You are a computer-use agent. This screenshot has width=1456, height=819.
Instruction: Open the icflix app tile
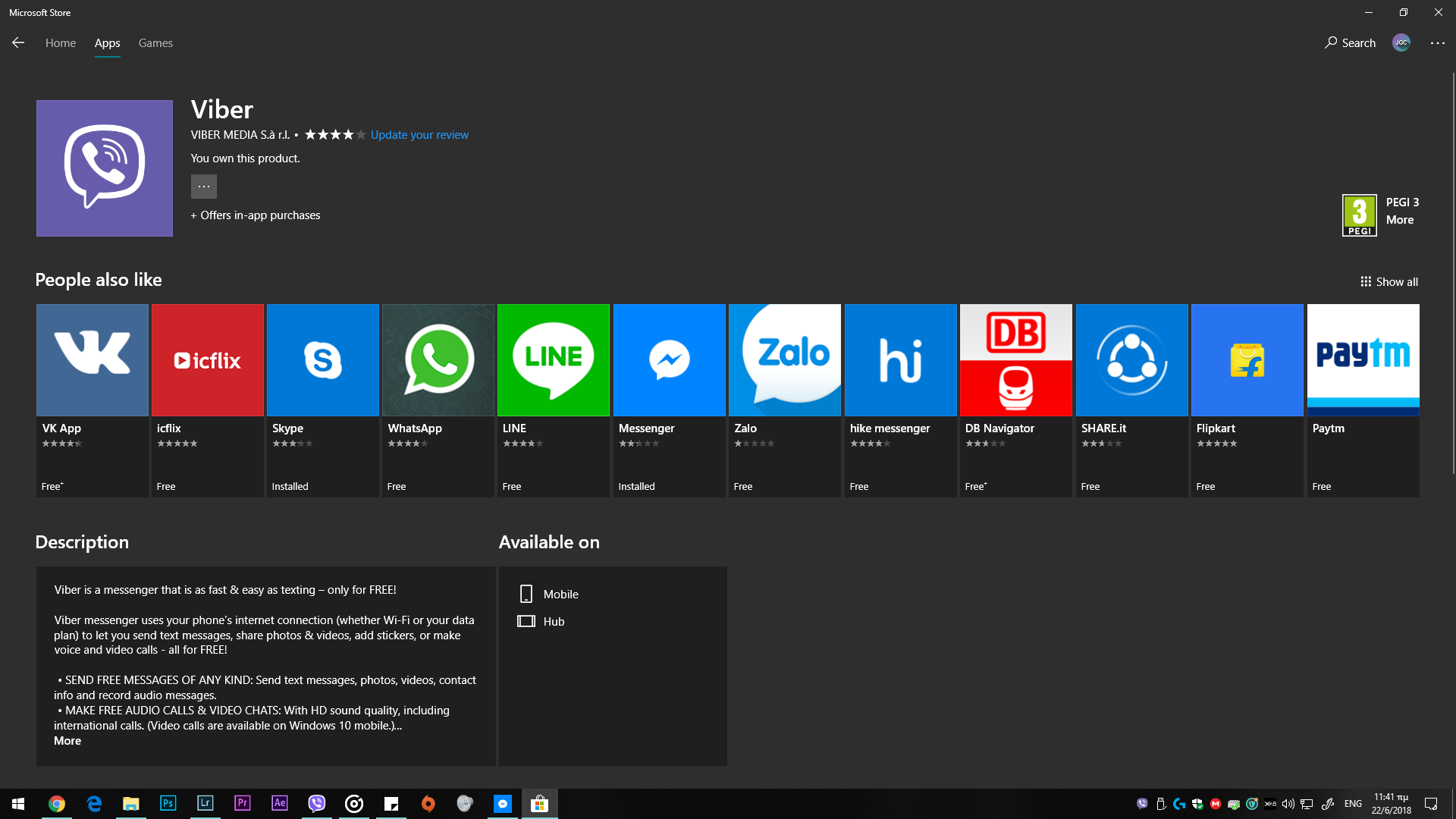click(x=208, y=400)
